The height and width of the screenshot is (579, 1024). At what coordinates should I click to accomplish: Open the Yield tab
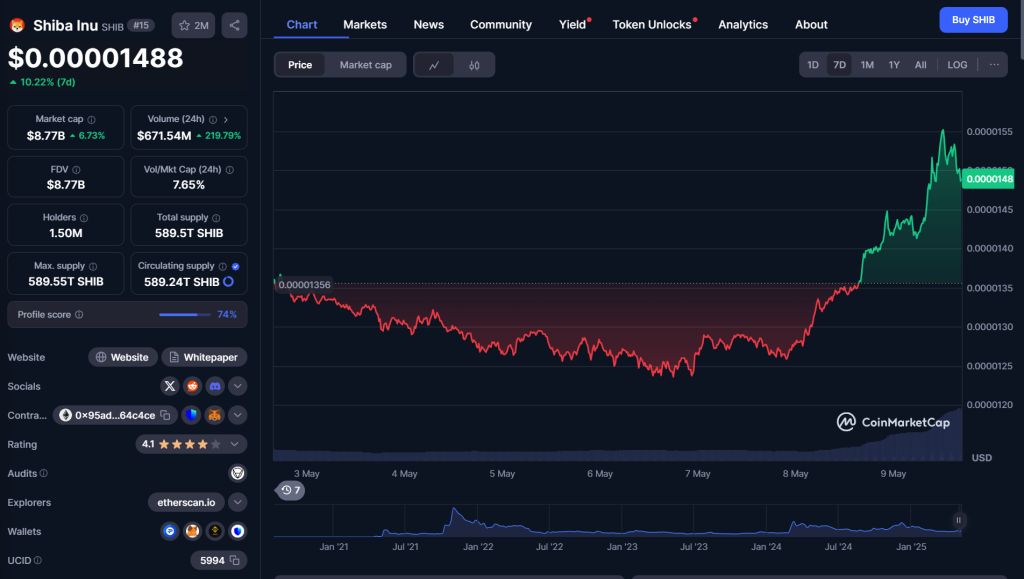point(573,24)
